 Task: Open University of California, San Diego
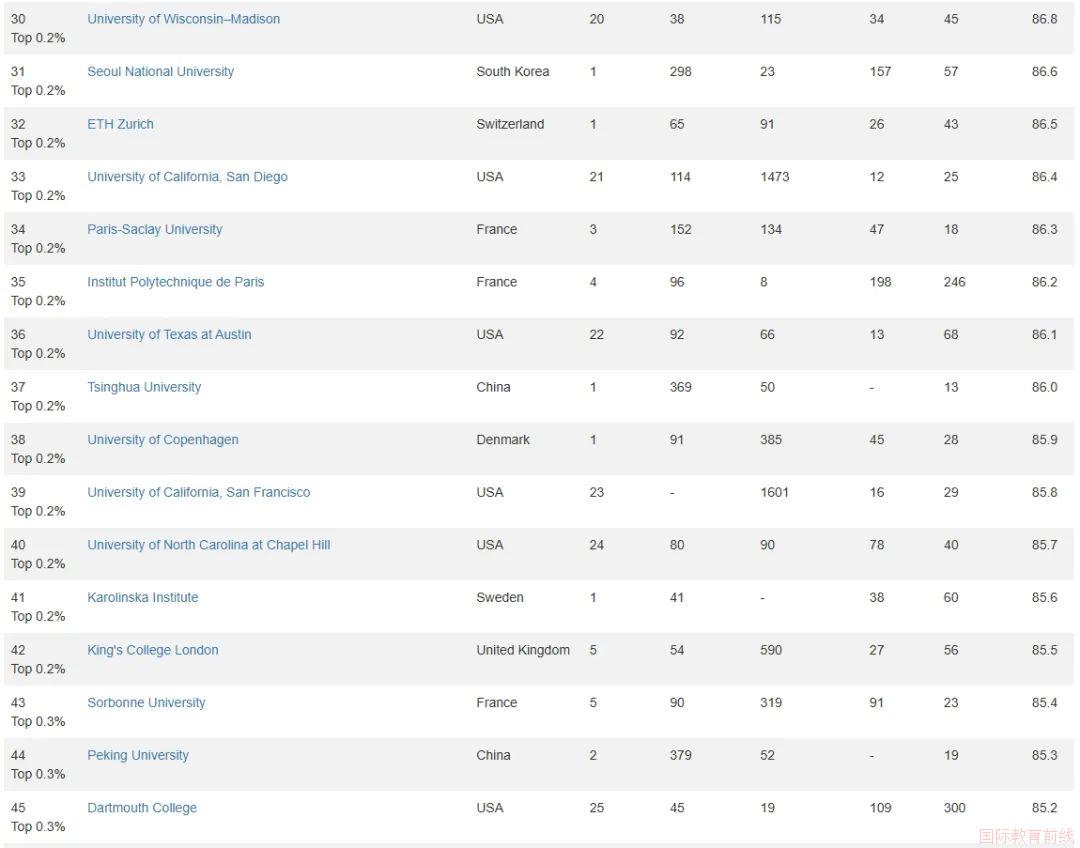pos(187,177)
